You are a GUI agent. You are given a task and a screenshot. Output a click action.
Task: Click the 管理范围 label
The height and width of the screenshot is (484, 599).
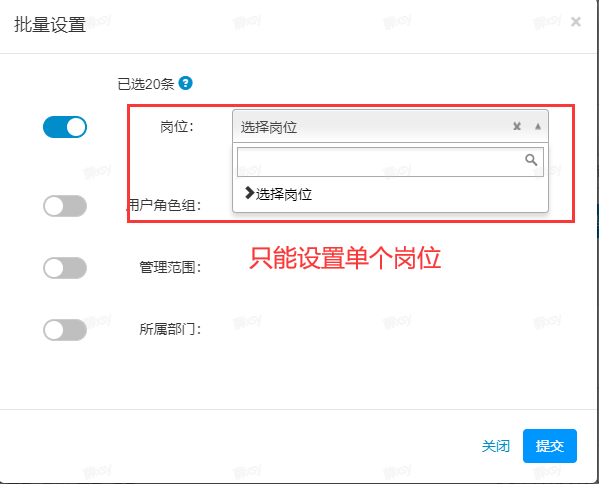click(x=170, y=267)
